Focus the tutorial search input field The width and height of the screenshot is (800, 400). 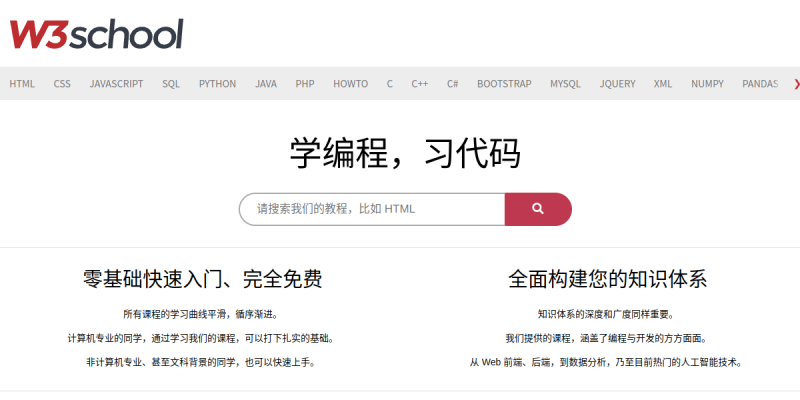(372, 209)
